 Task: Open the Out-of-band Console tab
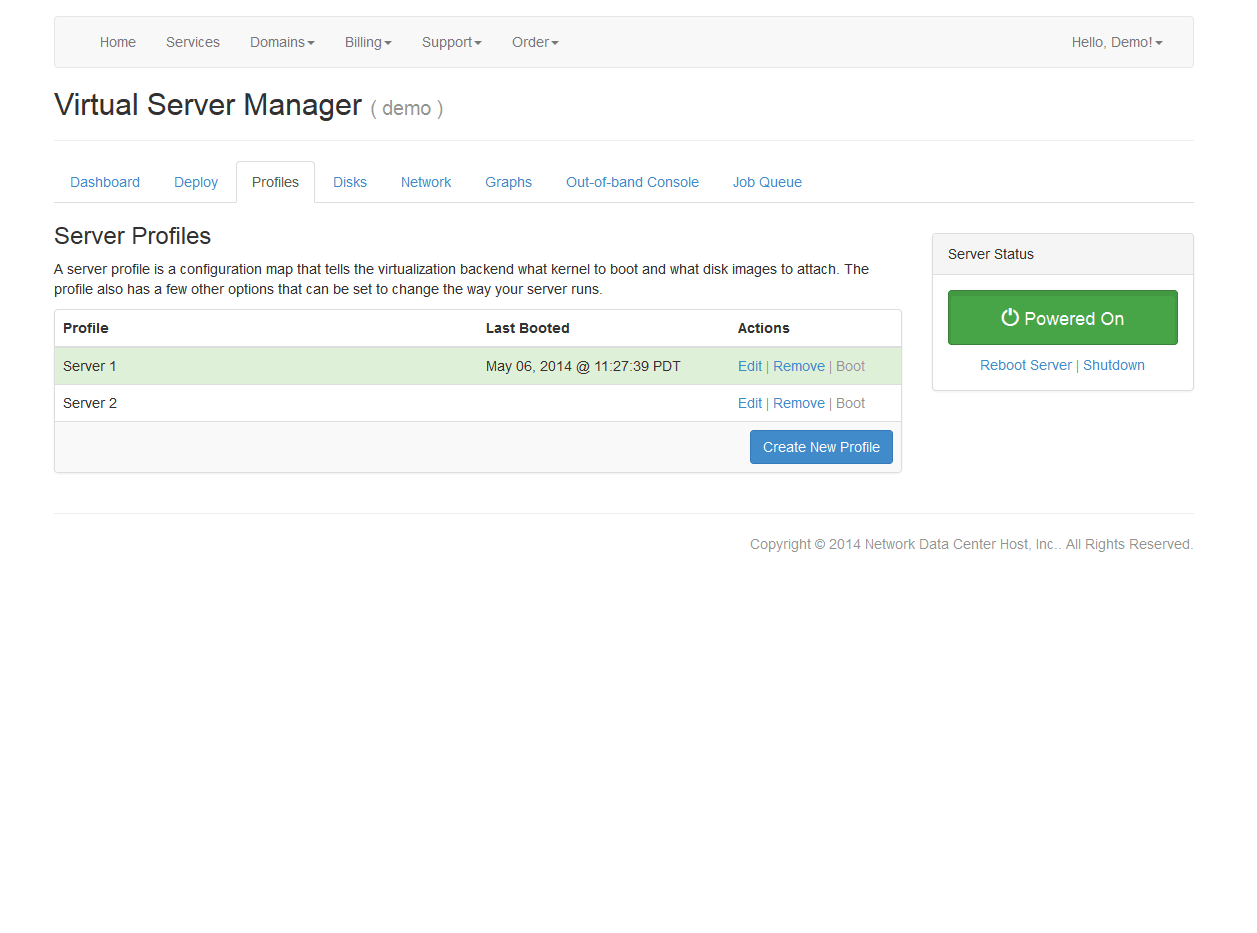click(x=632, y=182)
